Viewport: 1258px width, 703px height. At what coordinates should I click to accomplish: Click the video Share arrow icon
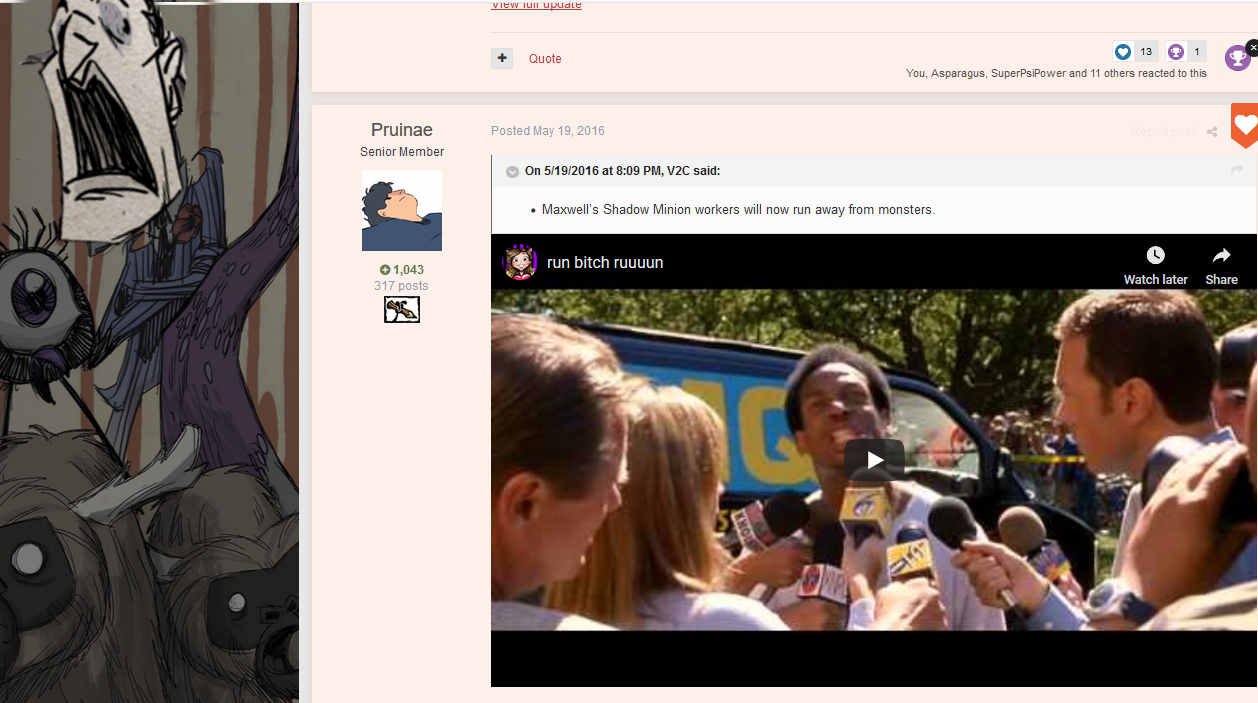[1221, 256]
